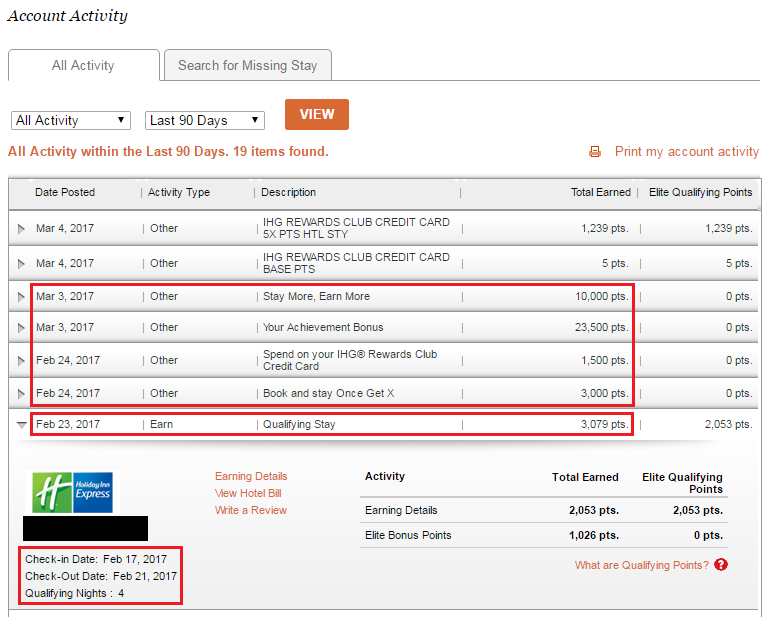Expand the 5X PTS HTL STY credit card row

[x=22, y=229]
